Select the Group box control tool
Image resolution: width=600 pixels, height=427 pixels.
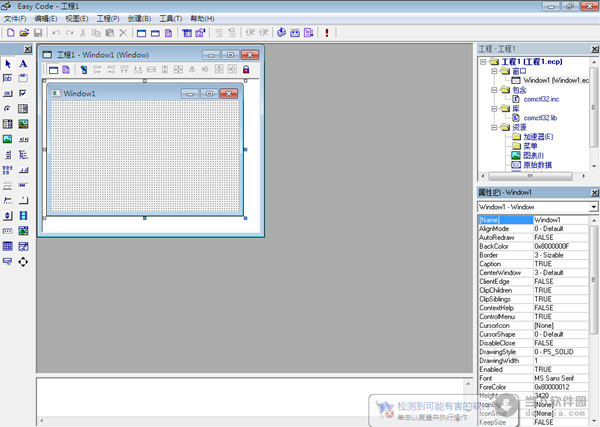pyautogui.click(x=23, y=78)
